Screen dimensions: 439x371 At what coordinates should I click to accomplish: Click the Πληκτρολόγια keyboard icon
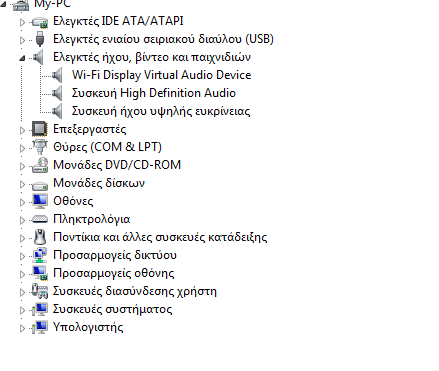click(40, 219)
